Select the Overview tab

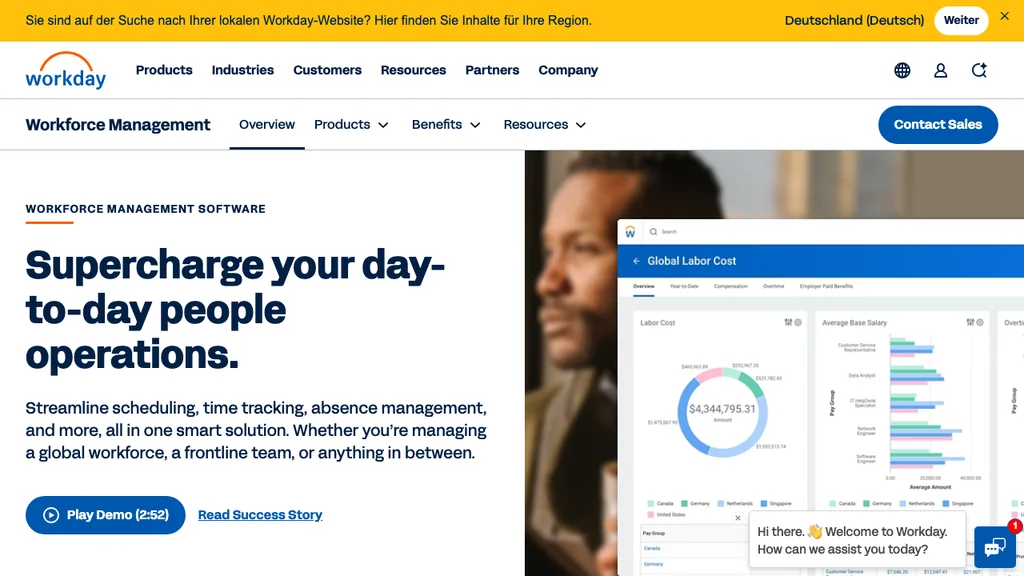click(267, 124)
